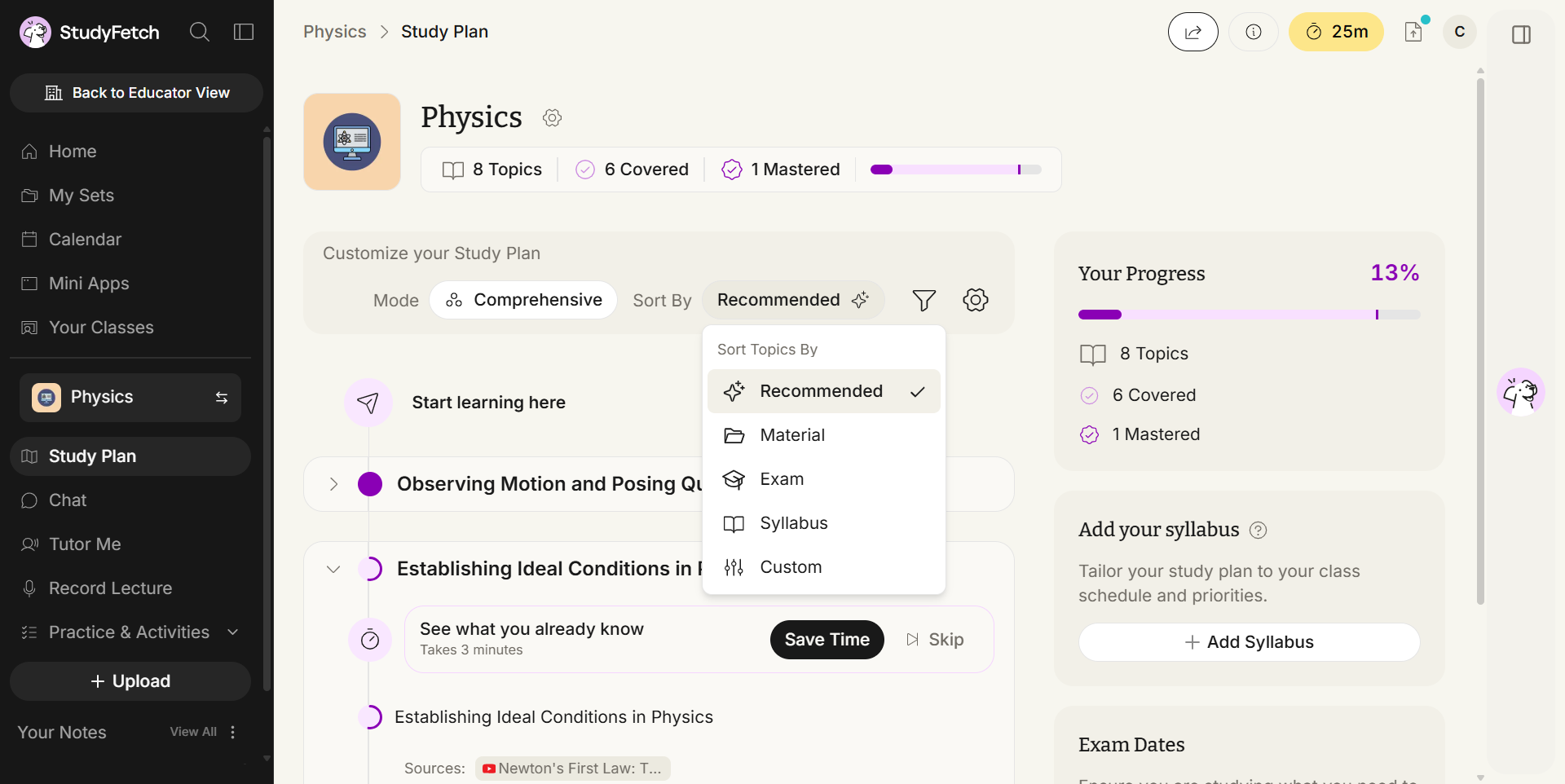Open the study plan settings gear icon
The width and height of the screenshot is (1565, 784).
pos(976,300)
